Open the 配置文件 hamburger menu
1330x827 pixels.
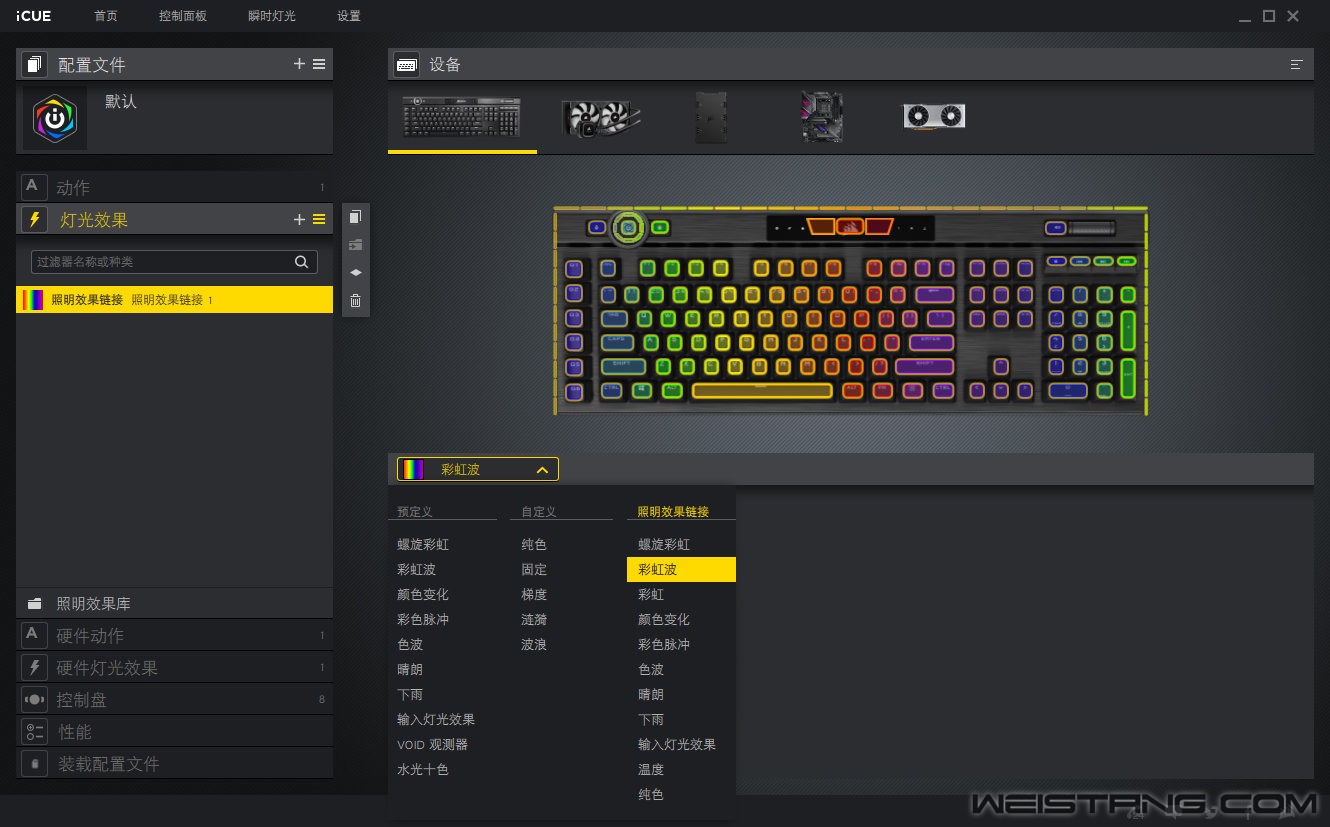coord(319,64)
